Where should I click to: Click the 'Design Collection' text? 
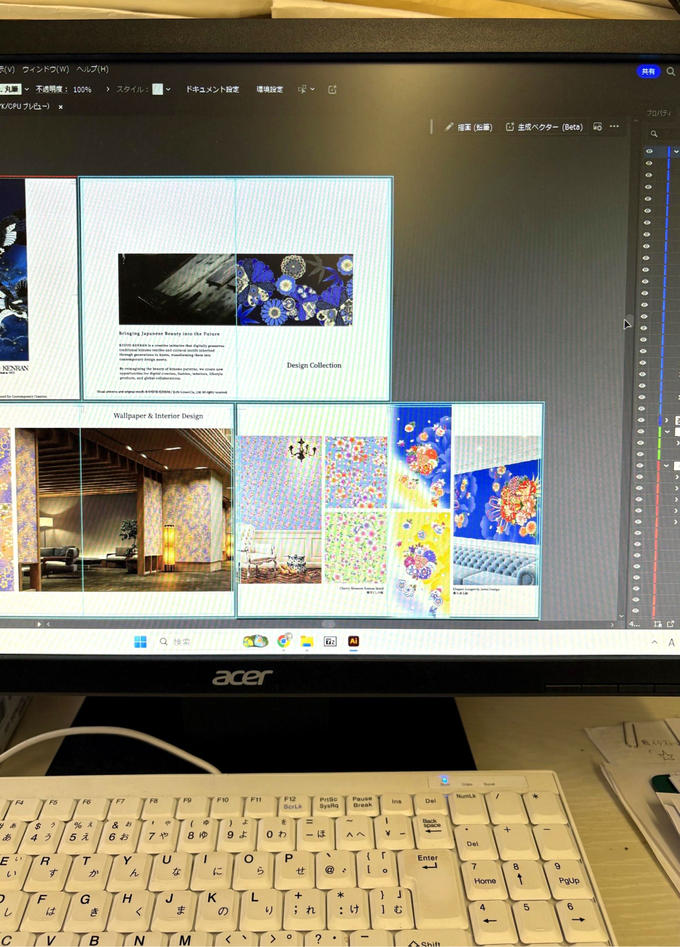coord(314,365)
